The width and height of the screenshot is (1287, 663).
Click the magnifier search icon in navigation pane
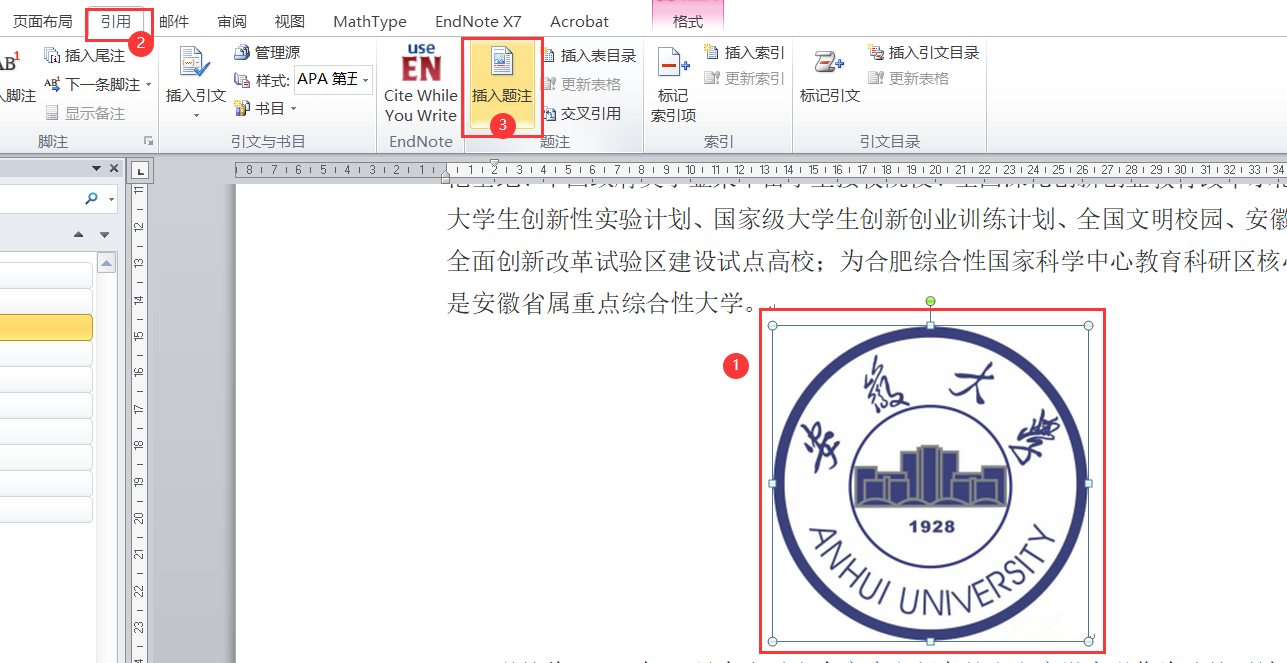point(91,199)
